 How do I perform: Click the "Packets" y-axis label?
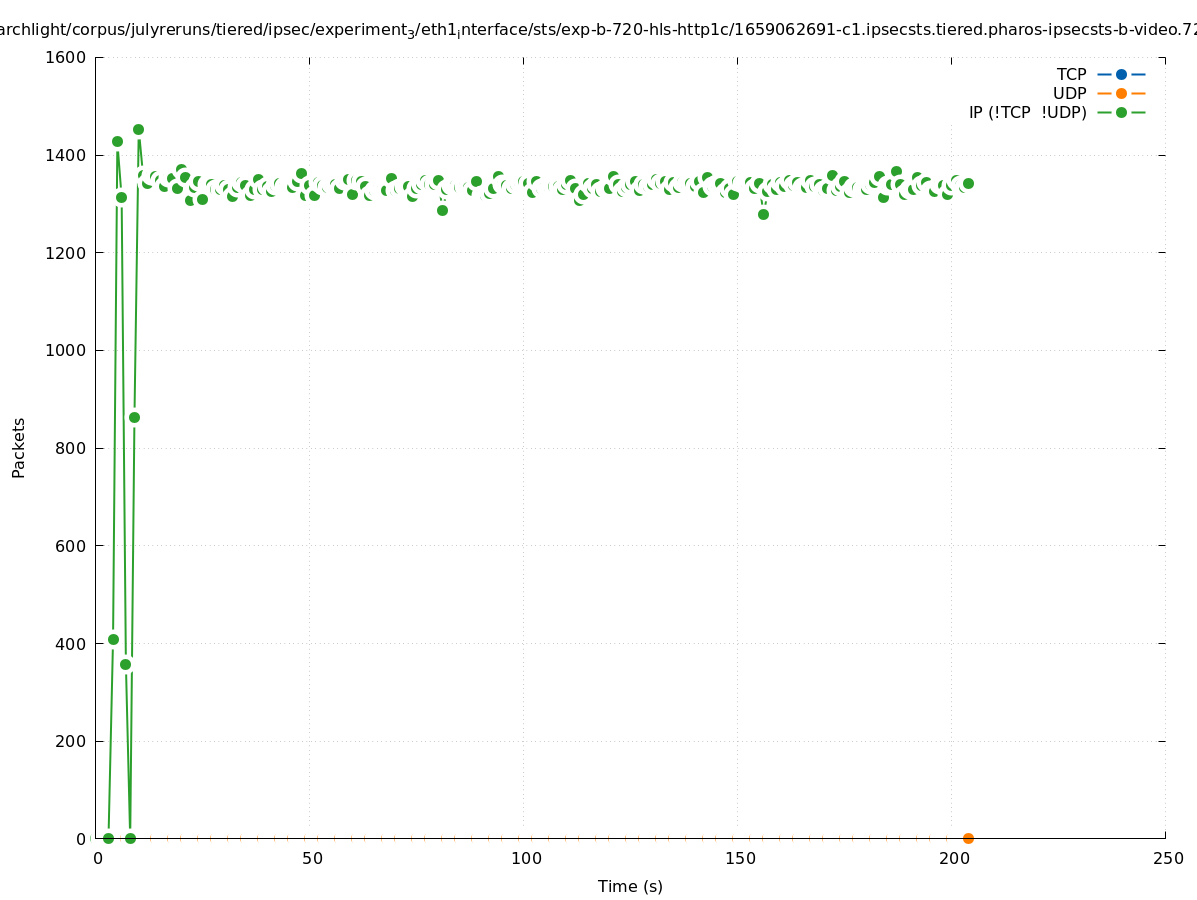point(19,447)
